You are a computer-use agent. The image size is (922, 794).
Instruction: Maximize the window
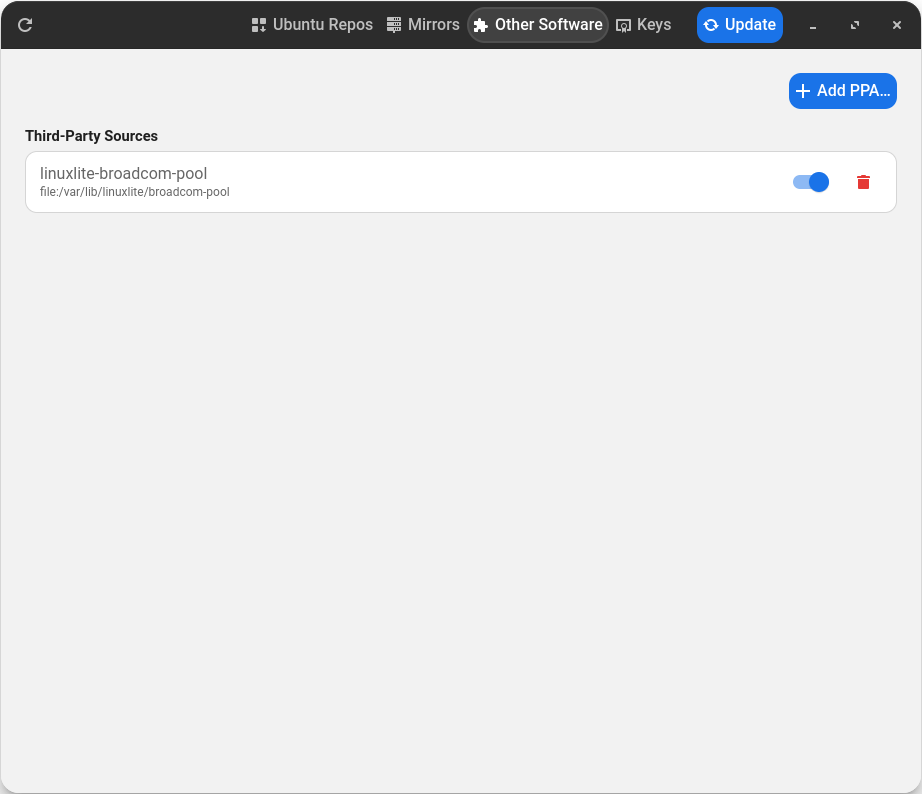(855, 25)
